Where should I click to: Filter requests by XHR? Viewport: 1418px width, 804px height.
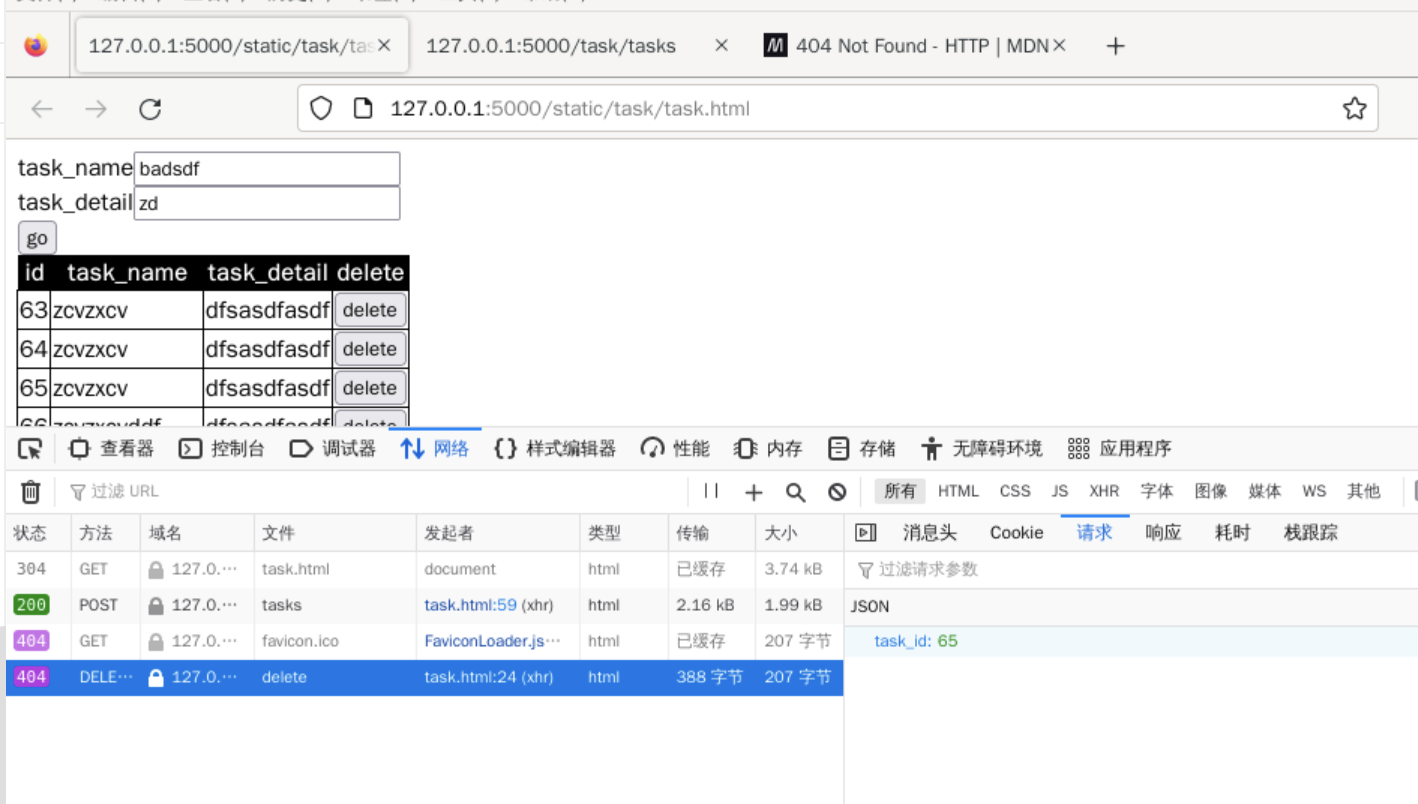(1104, 491)
